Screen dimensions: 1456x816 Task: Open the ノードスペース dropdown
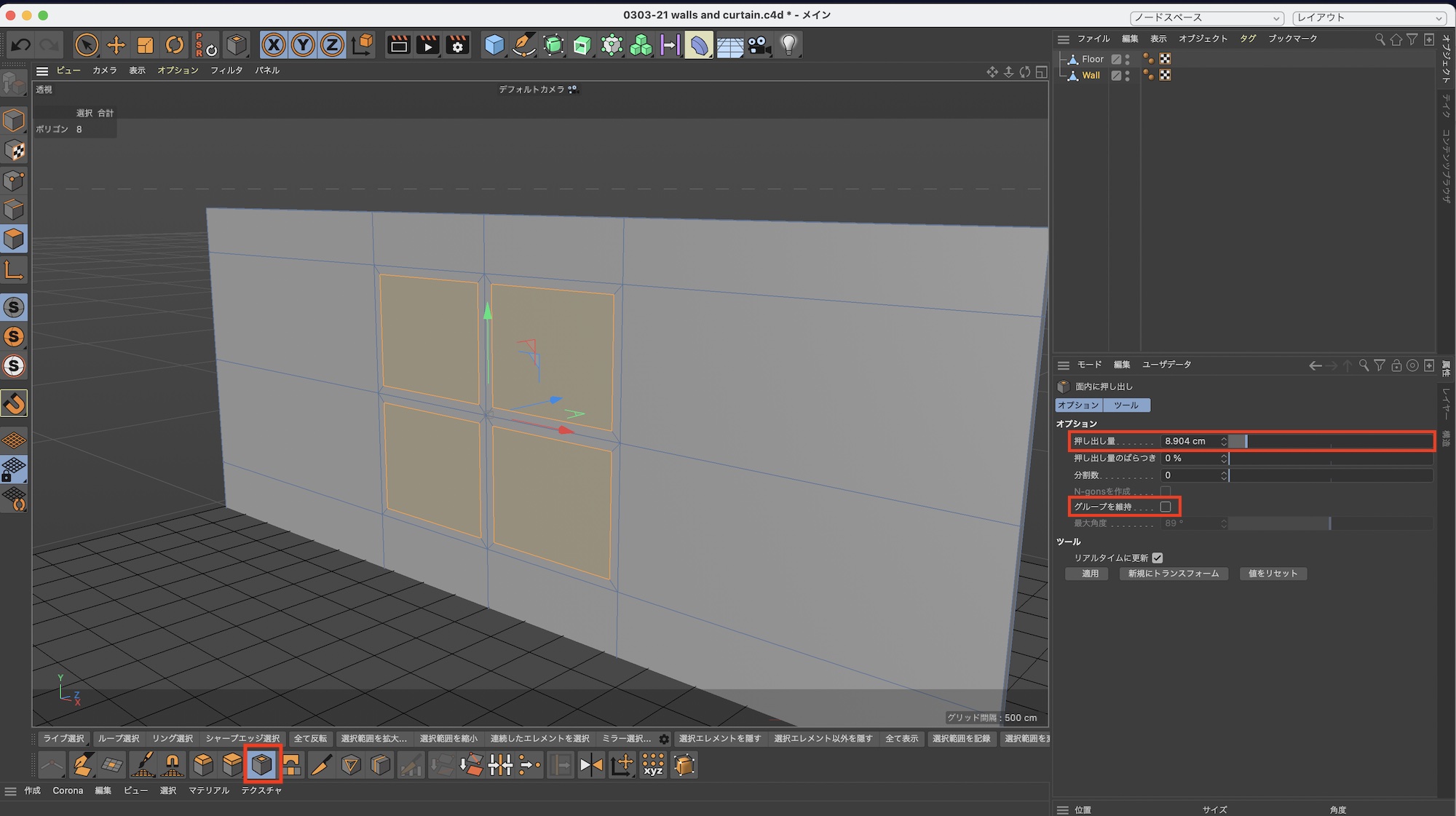[x=1206, y=17]
